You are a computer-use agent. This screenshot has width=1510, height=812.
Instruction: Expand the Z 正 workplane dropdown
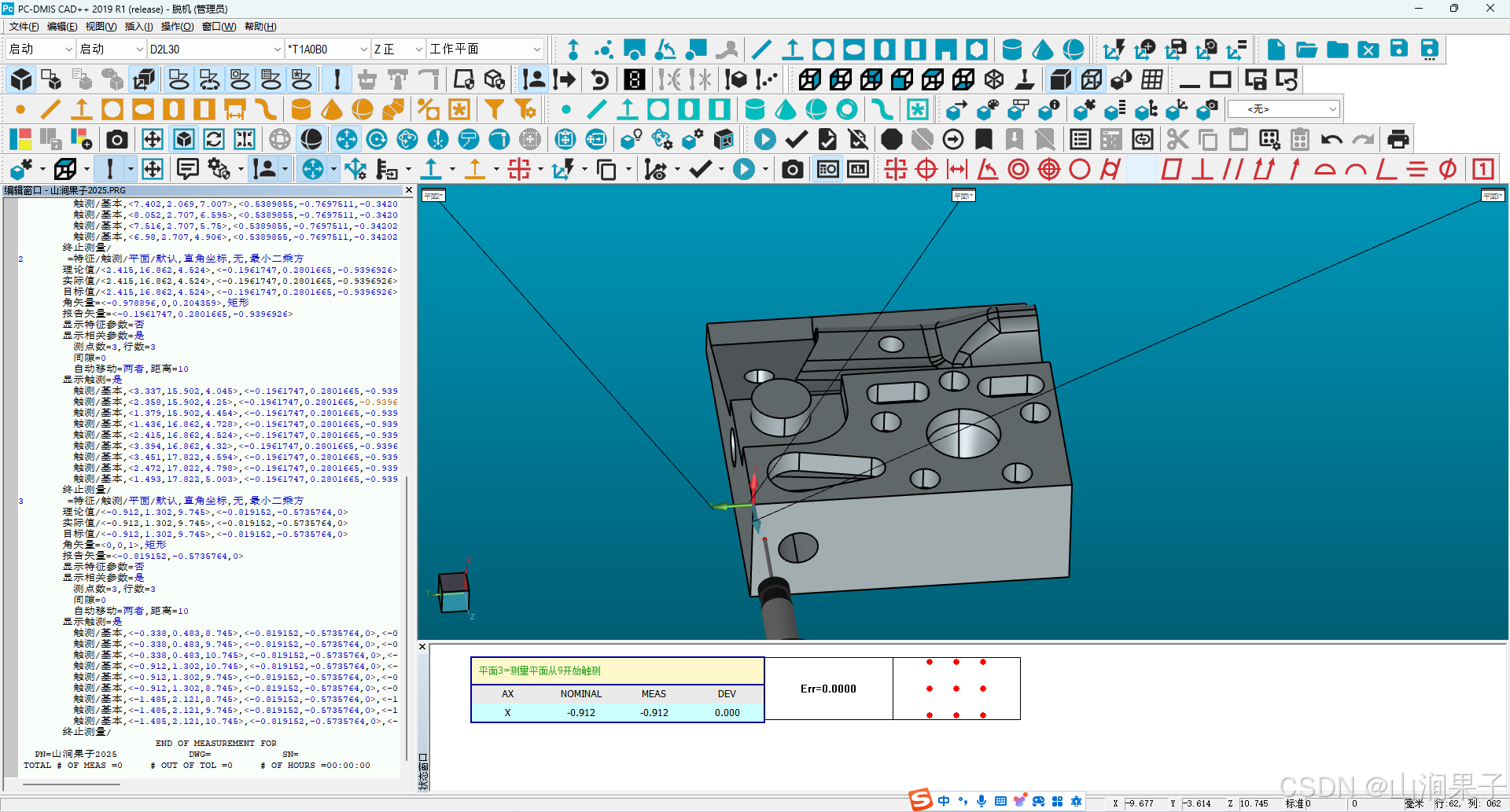coord(419,49)
